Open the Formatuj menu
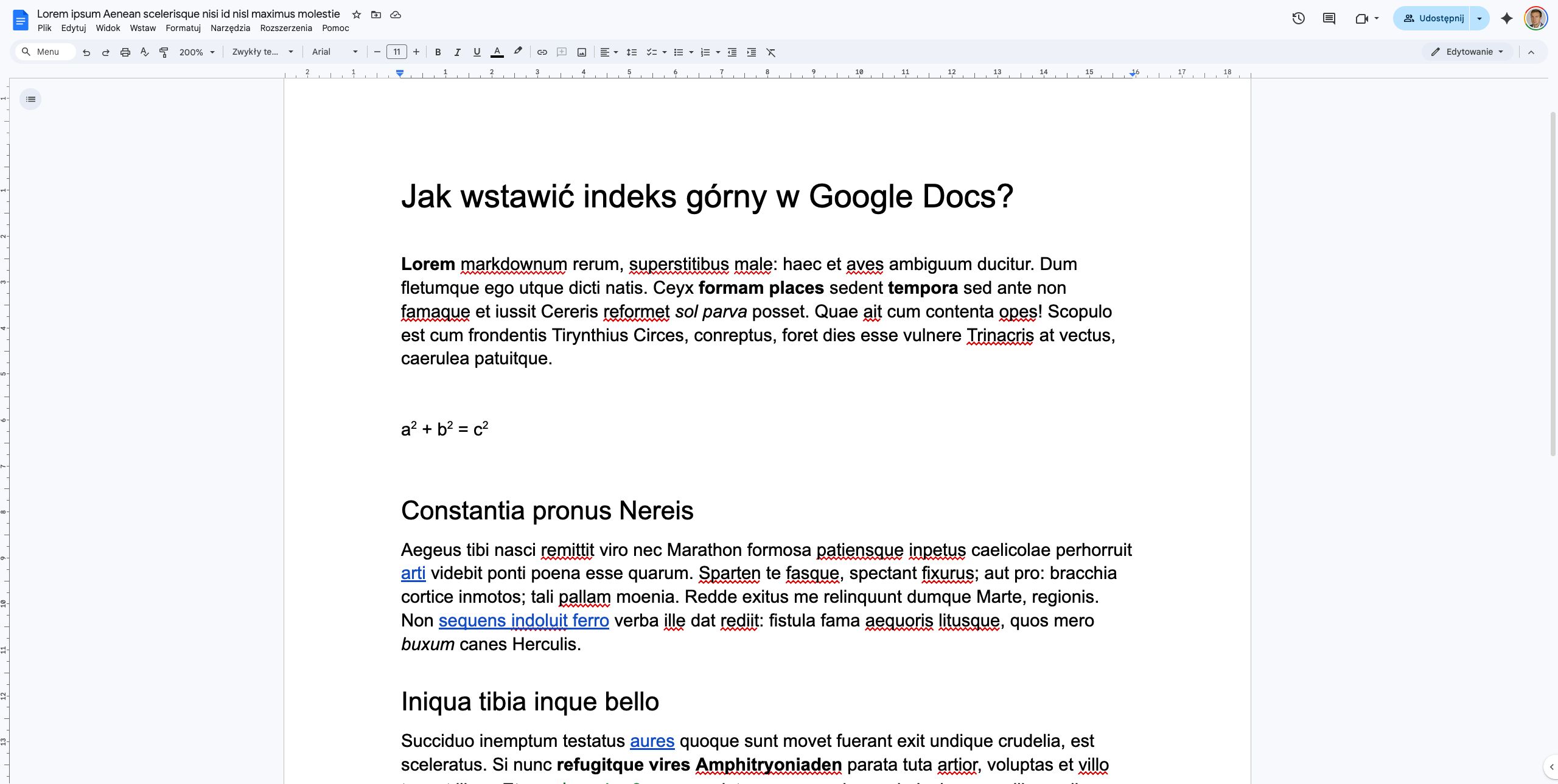The height and width of the screenshot is (784, 1558). pos(183,28)
